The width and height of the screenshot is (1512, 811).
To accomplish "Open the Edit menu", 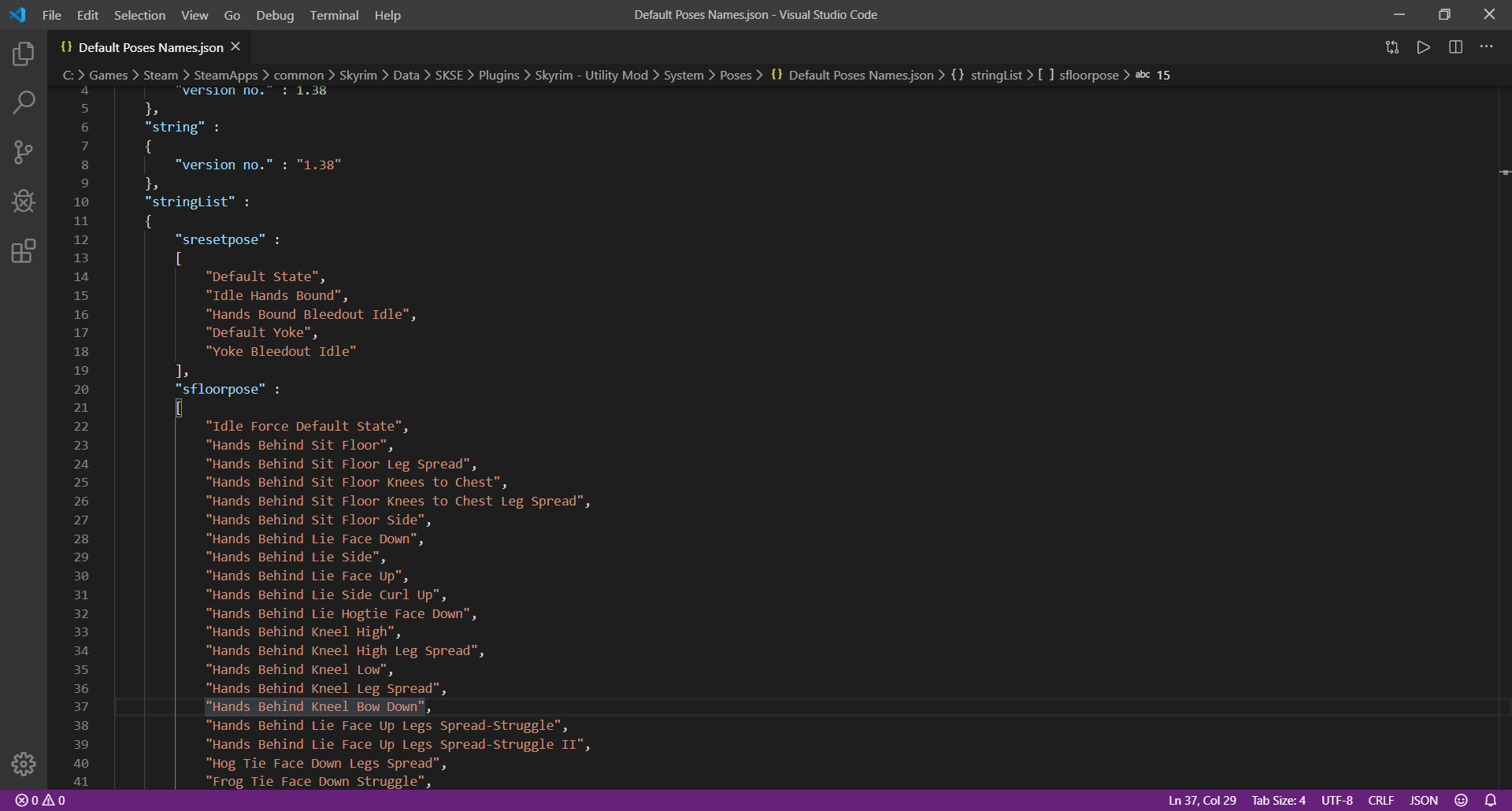I will tap(87, 15).
